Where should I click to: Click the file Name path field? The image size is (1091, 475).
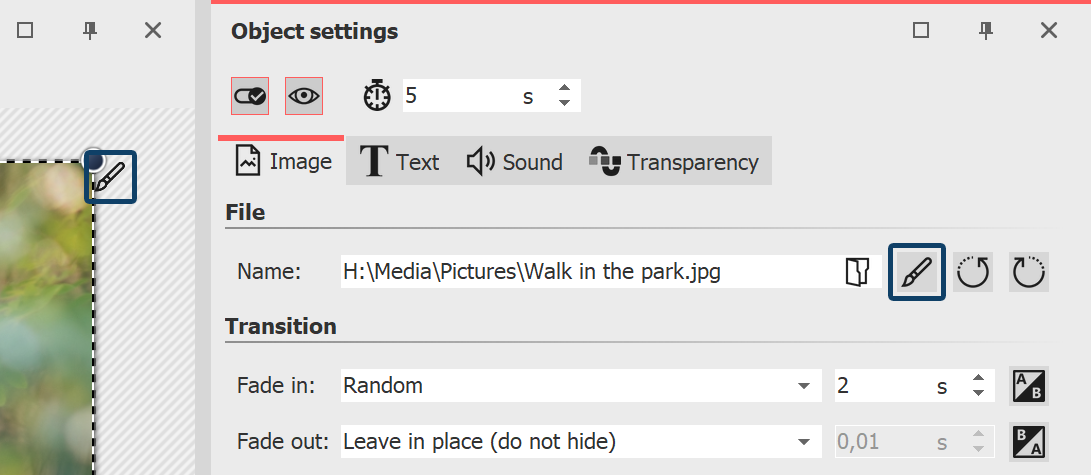[590, 272]
